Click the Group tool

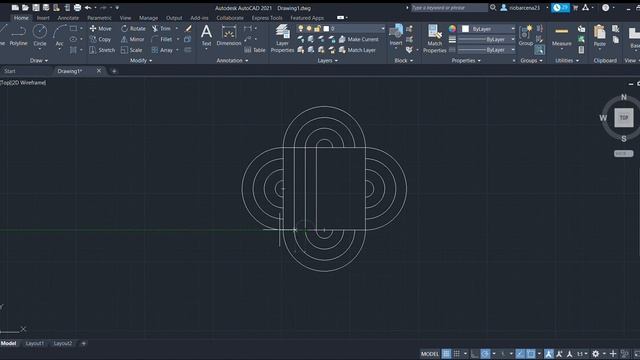tap(526, 36)
